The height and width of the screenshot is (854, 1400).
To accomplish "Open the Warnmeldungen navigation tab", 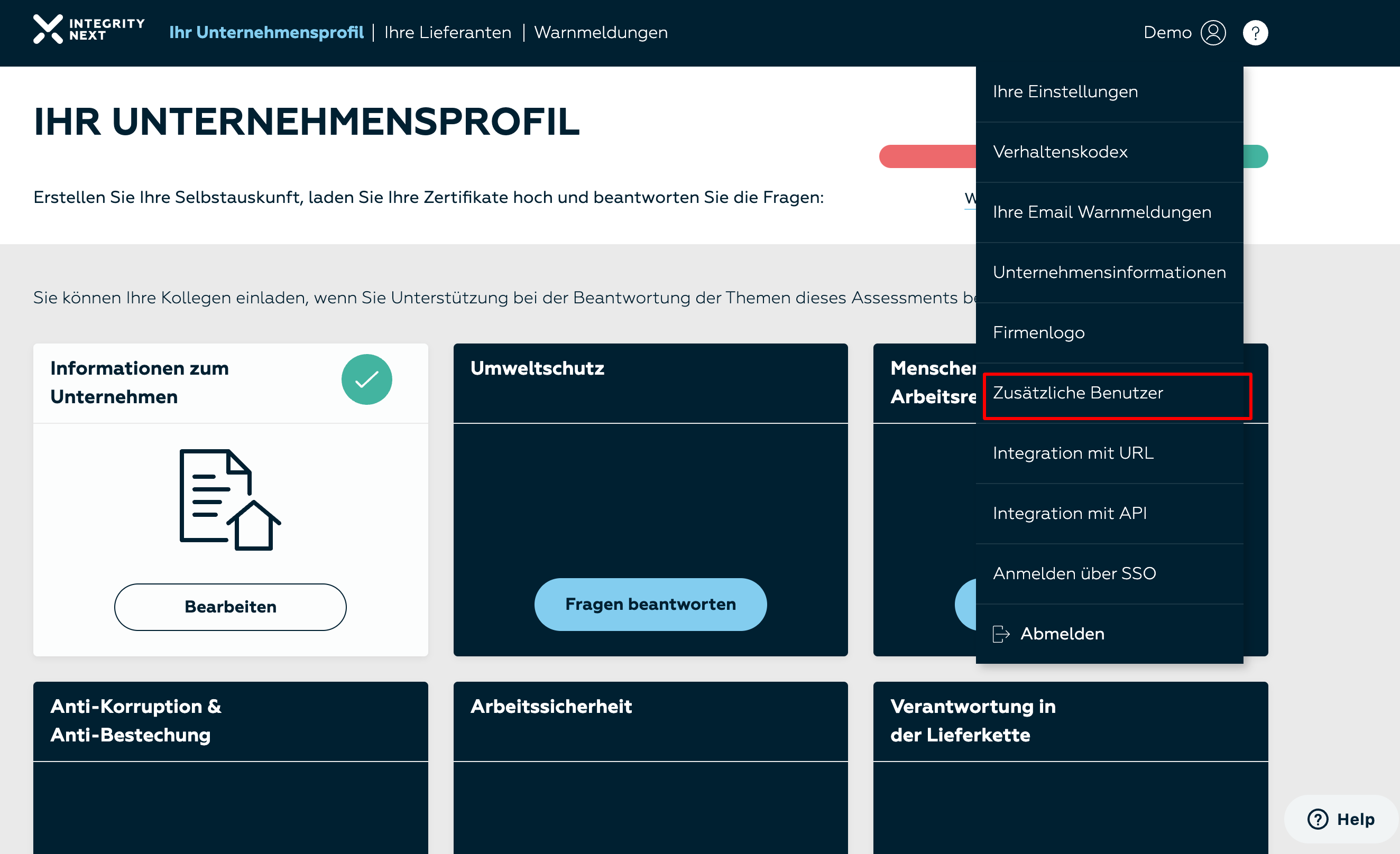I will [x=601, y=33].
